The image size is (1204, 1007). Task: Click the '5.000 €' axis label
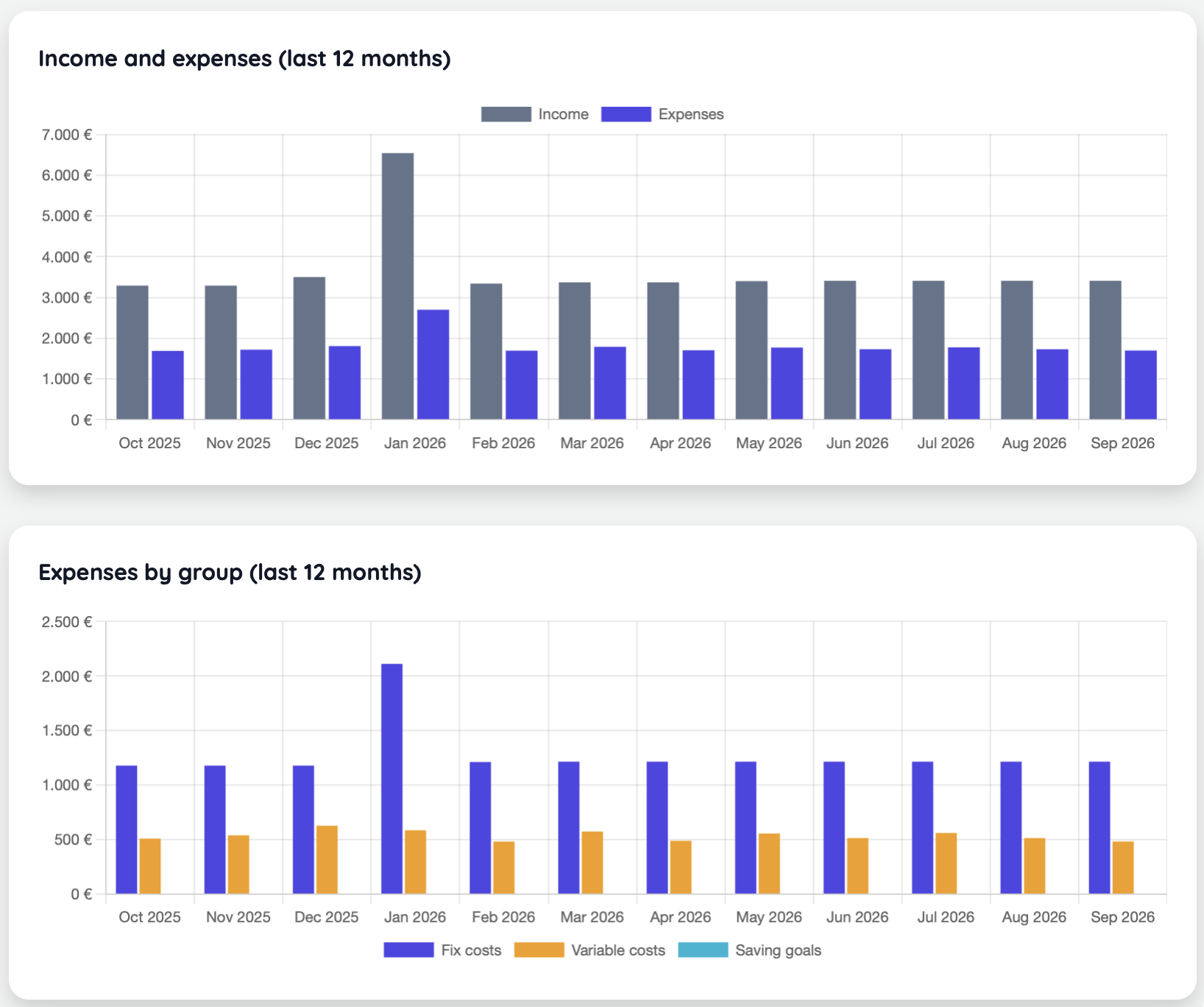[67, 216]
